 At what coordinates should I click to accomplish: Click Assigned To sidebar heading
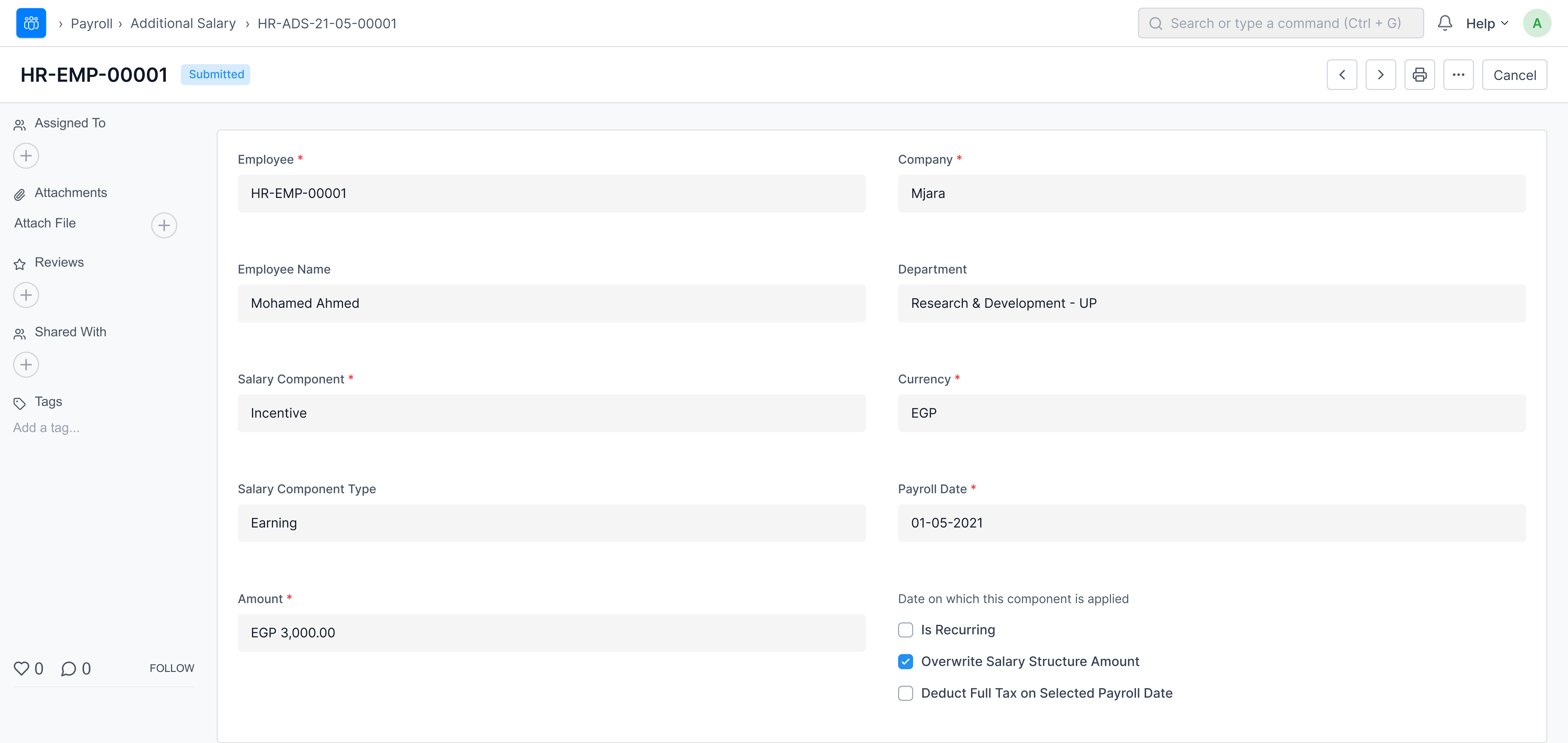[70, 123]
